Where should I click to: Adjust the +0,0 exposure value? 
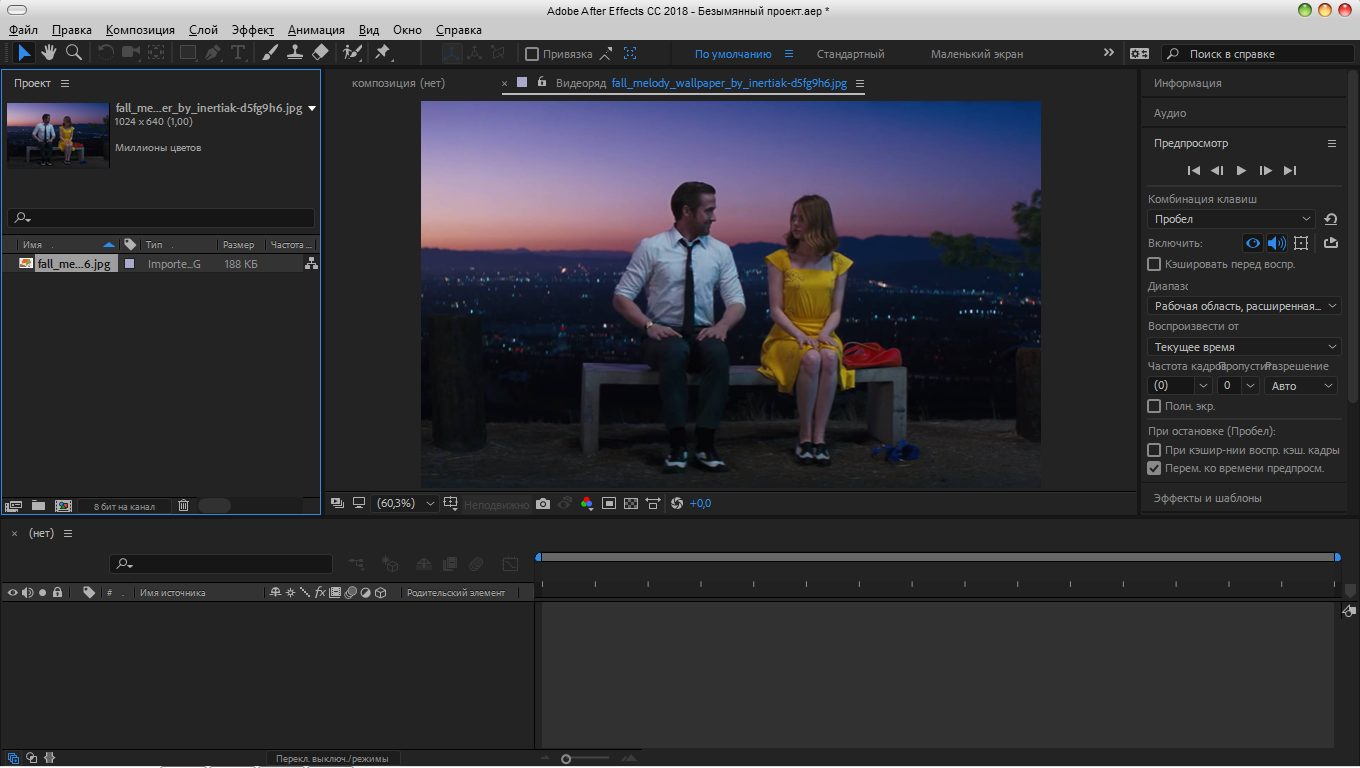coord(700,503)
